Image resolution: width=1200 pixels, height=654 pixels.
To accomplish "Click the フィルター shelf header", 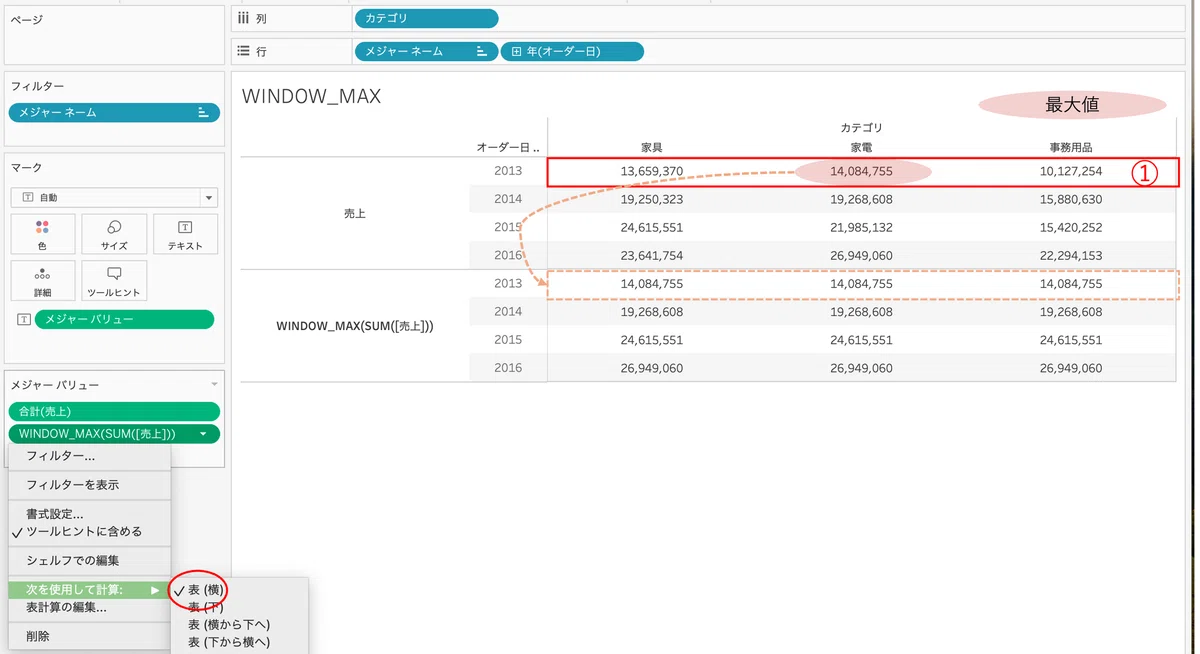I will click(37, 87).
